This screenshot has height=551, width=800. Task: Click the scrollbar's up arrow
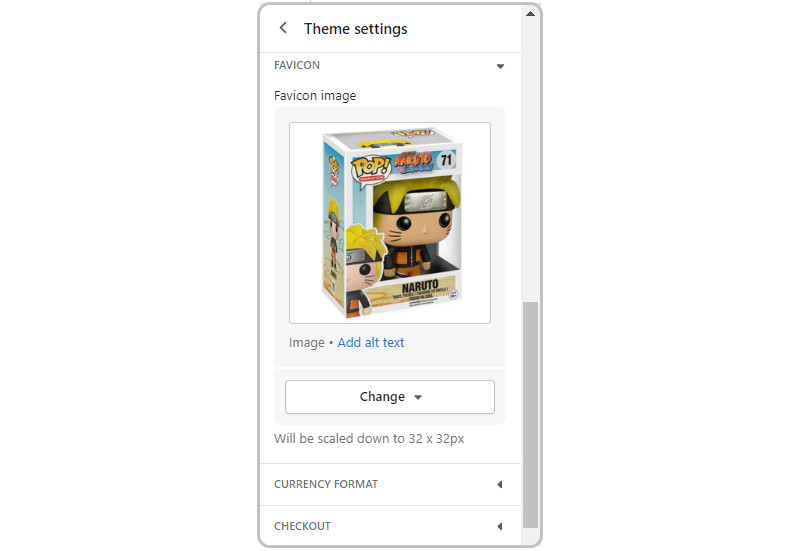pos(530,14)
